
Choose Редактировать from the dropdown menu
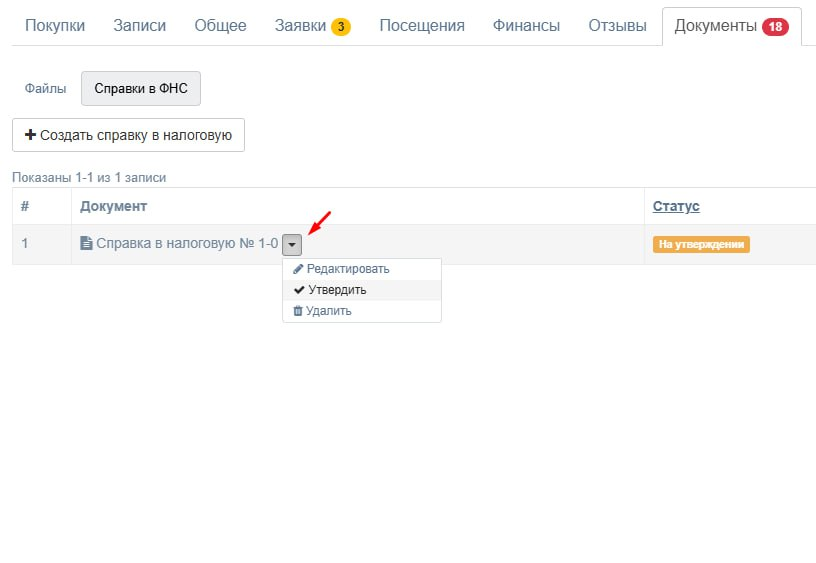point(347,269)
